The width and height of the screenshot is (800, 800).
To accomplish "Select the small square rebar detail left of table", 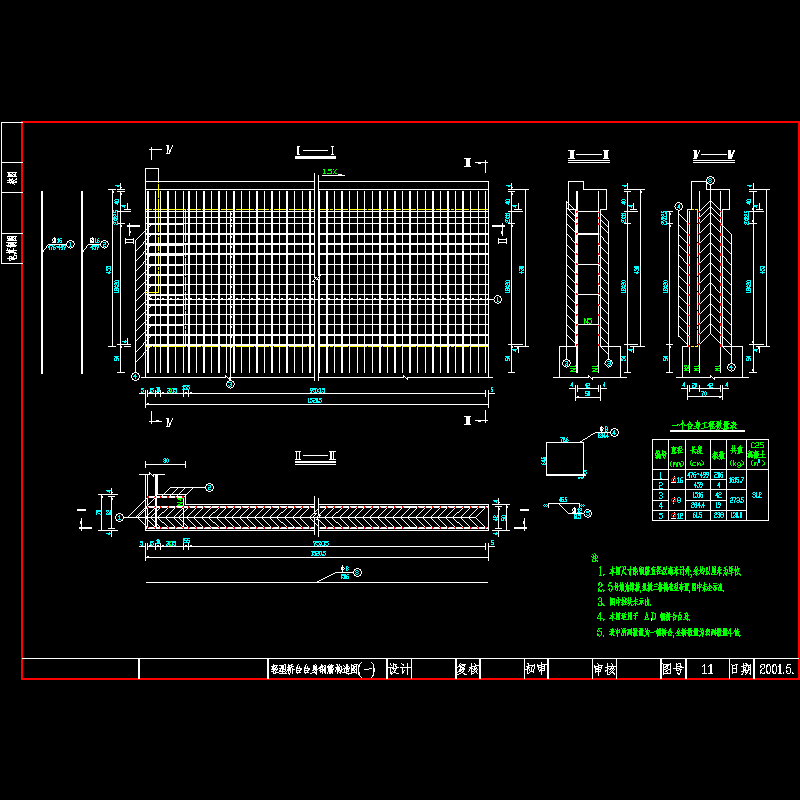I will click(x=566, y=458).
